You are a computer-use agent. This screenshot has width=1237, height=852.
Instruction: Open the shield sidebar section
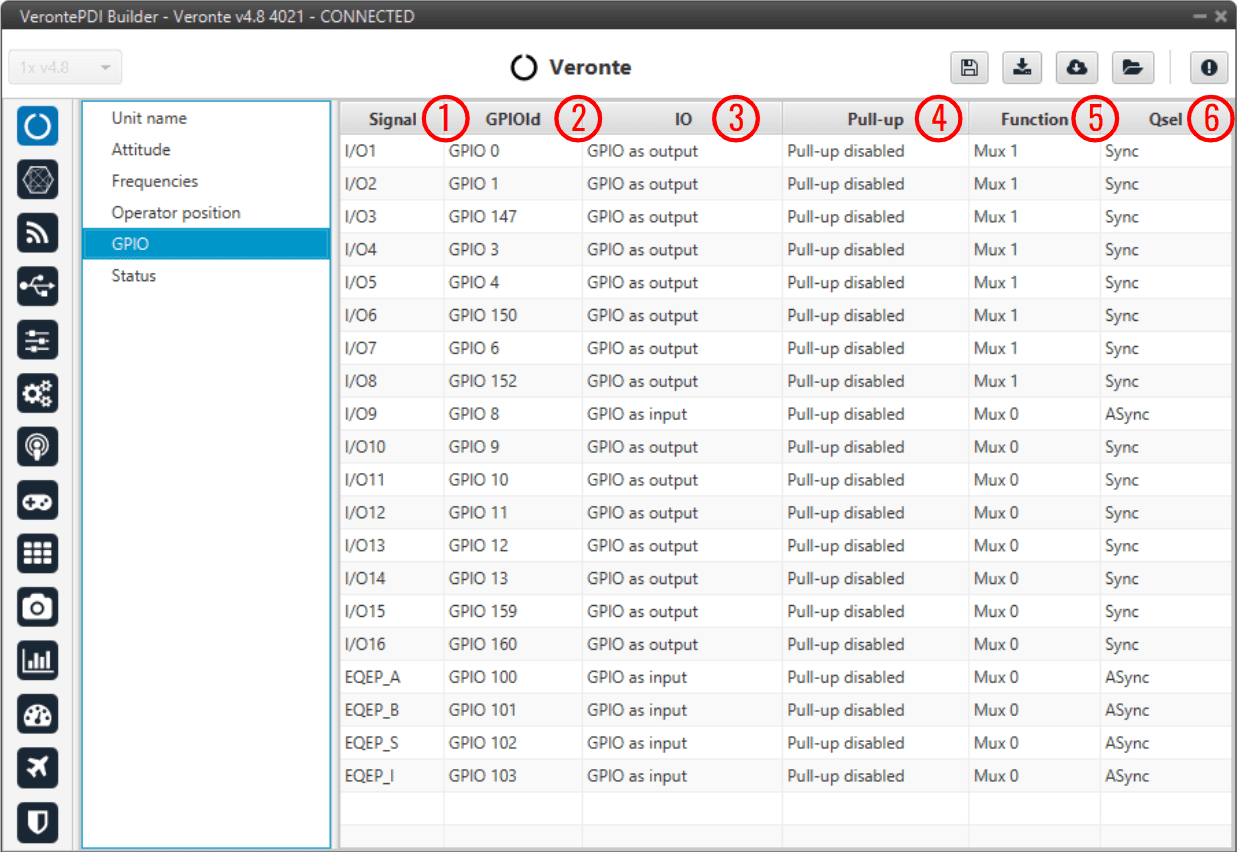pos(38,820)
